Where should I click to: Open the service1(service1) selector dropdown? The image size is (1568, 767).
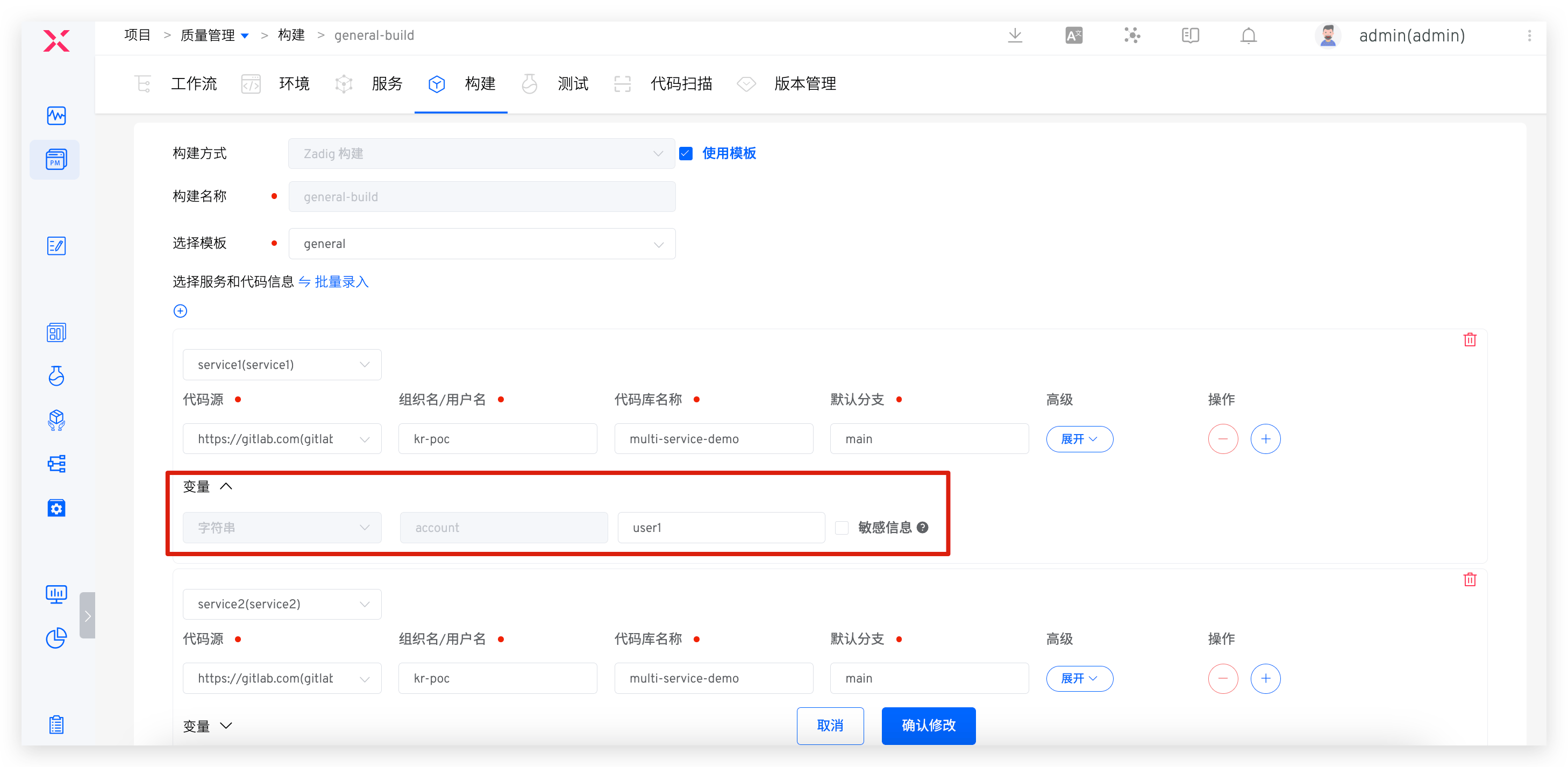(282, 365)
